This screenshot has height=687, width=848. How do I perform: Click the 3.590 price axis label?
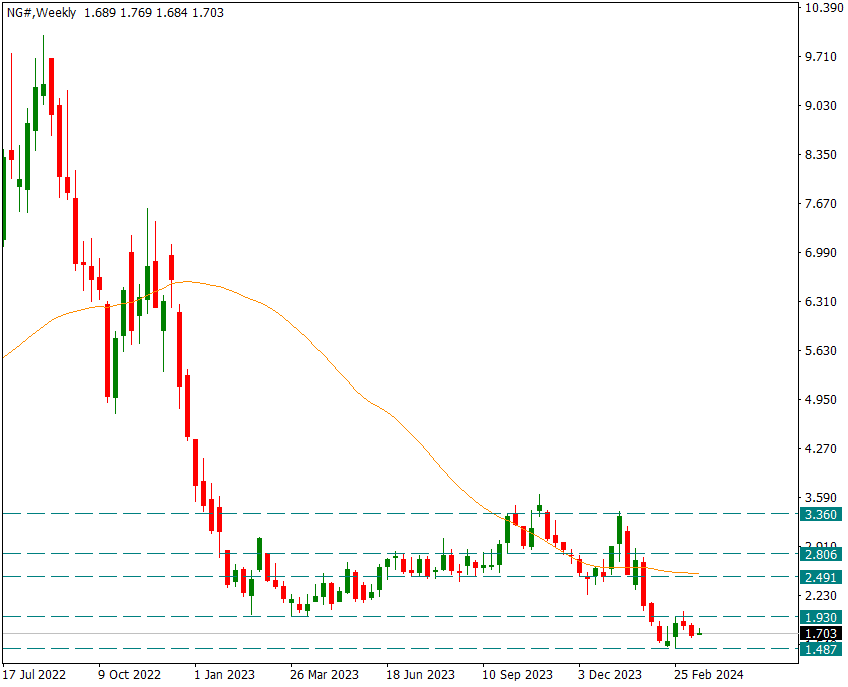click(821, 498)
